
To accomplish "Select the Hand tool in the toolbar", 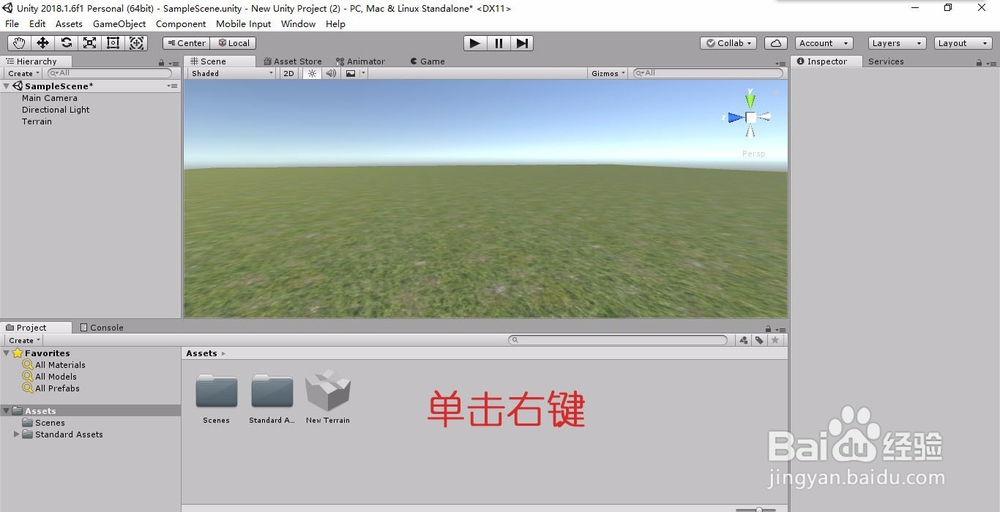I will pyautogui.click(x=20, y=43).
